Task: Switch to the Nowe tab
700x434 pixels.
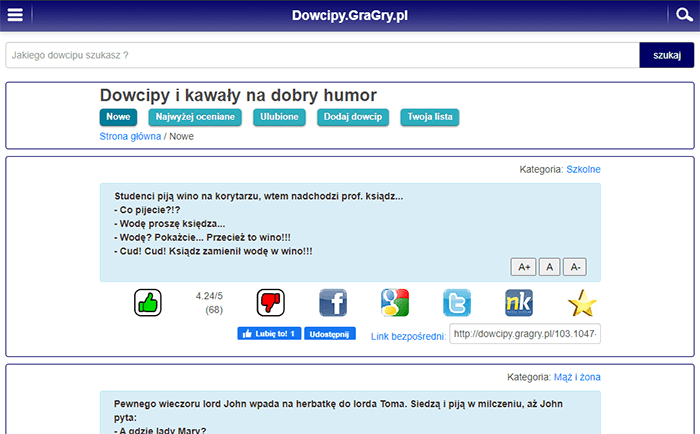Action: pyautogui.click(x=118, y=117)
